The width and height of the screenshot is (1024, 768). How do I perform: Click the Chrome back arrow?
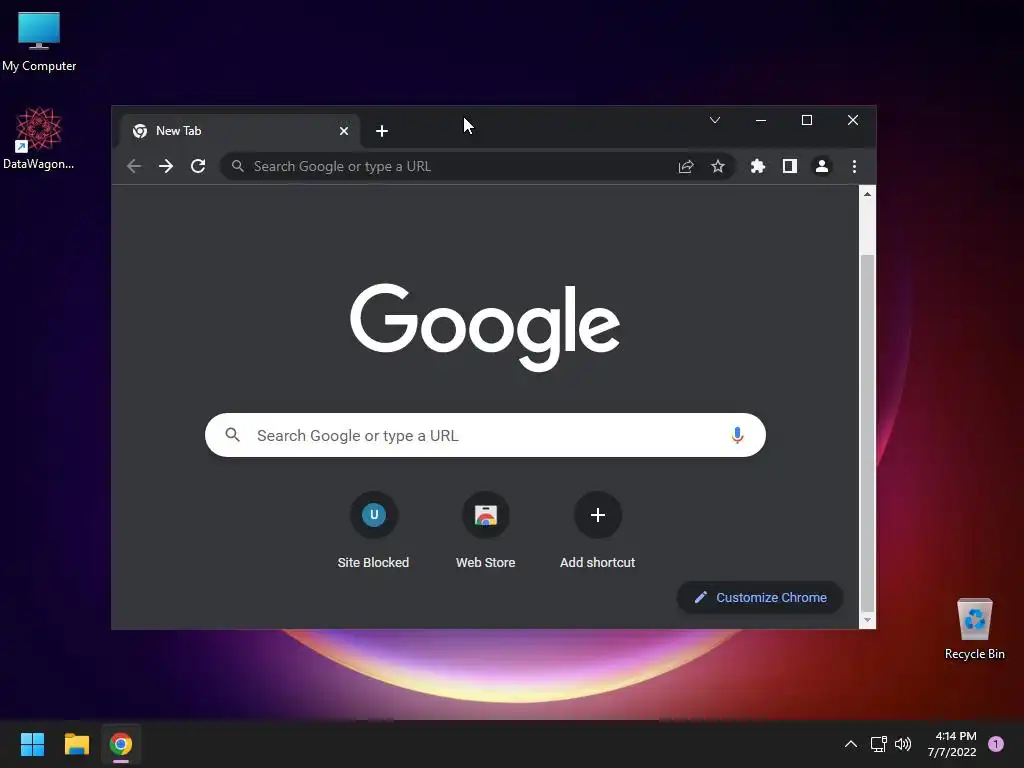pos(134,166)
